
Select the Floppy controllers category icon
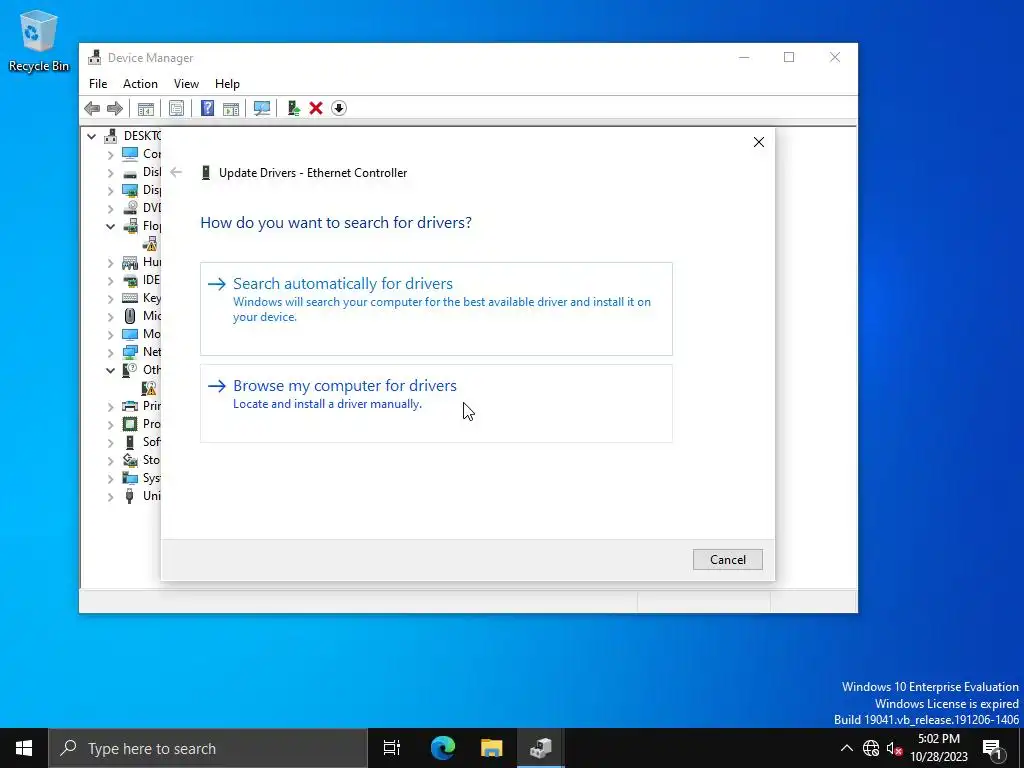(130, 226)
